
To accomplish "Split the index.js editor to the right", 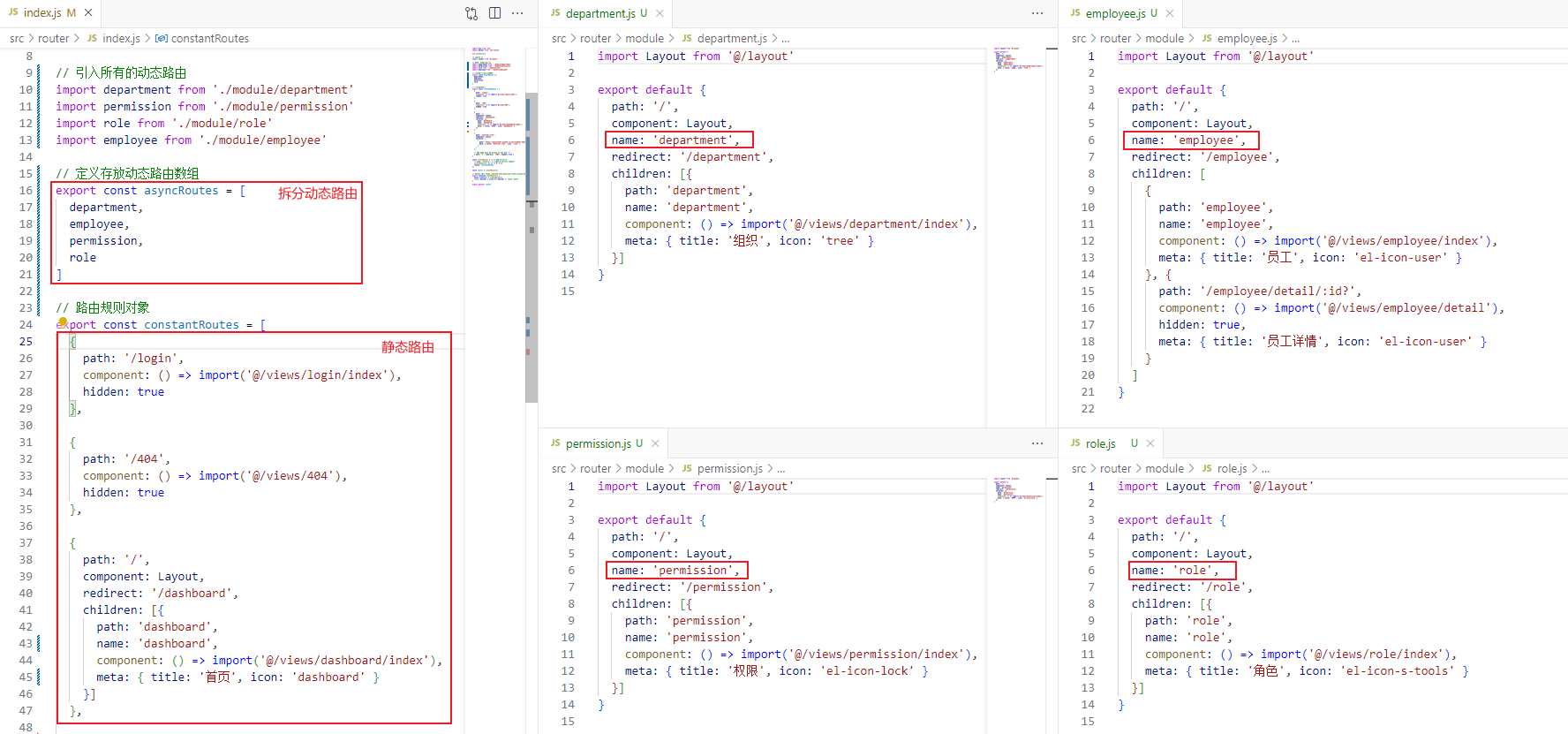I will coord(494,13).
